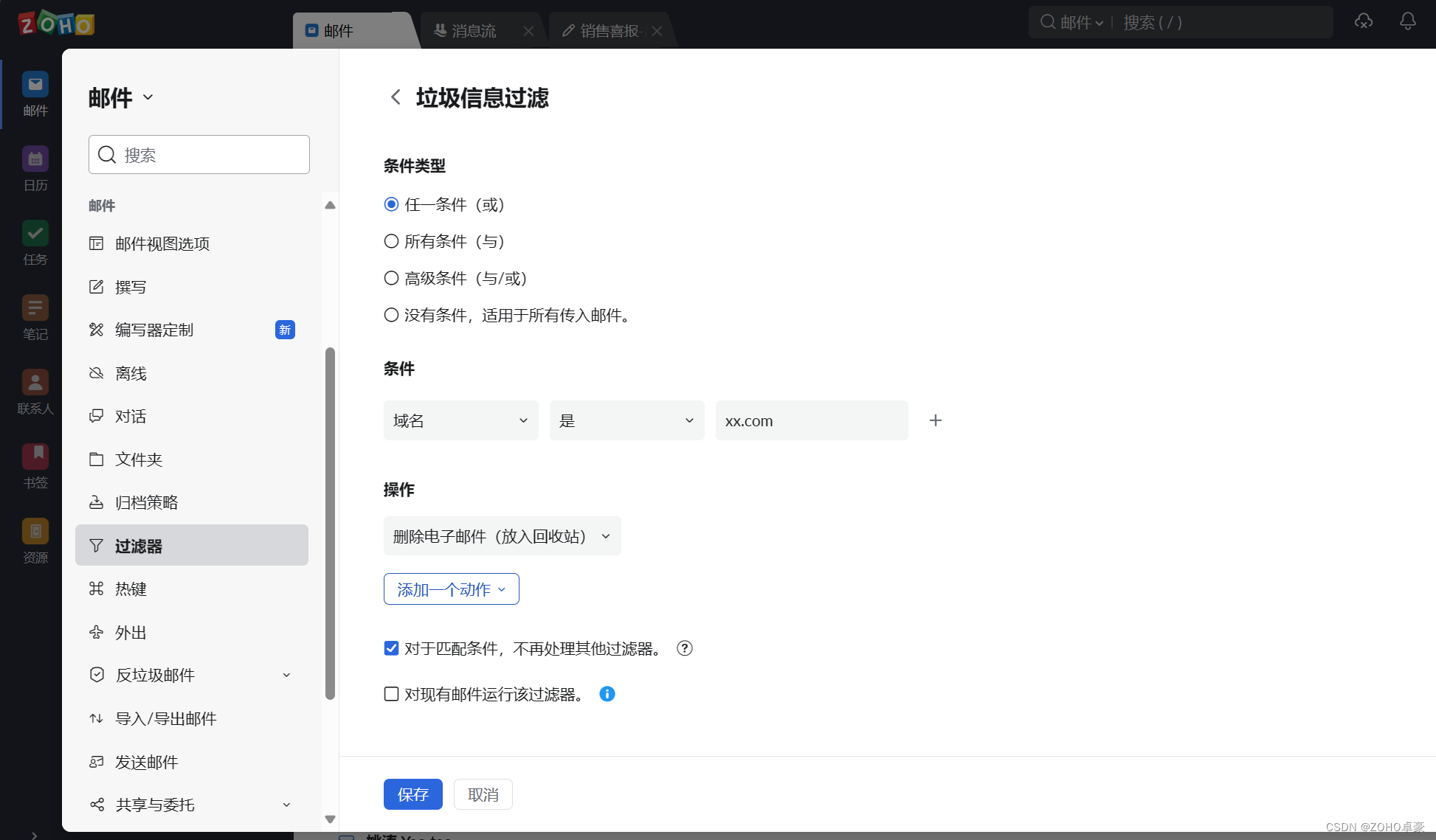Open the Contacts (联系人) app icon
This screenshot has width=1436, height=840.
pyautogui.click(x=35, y=383)
